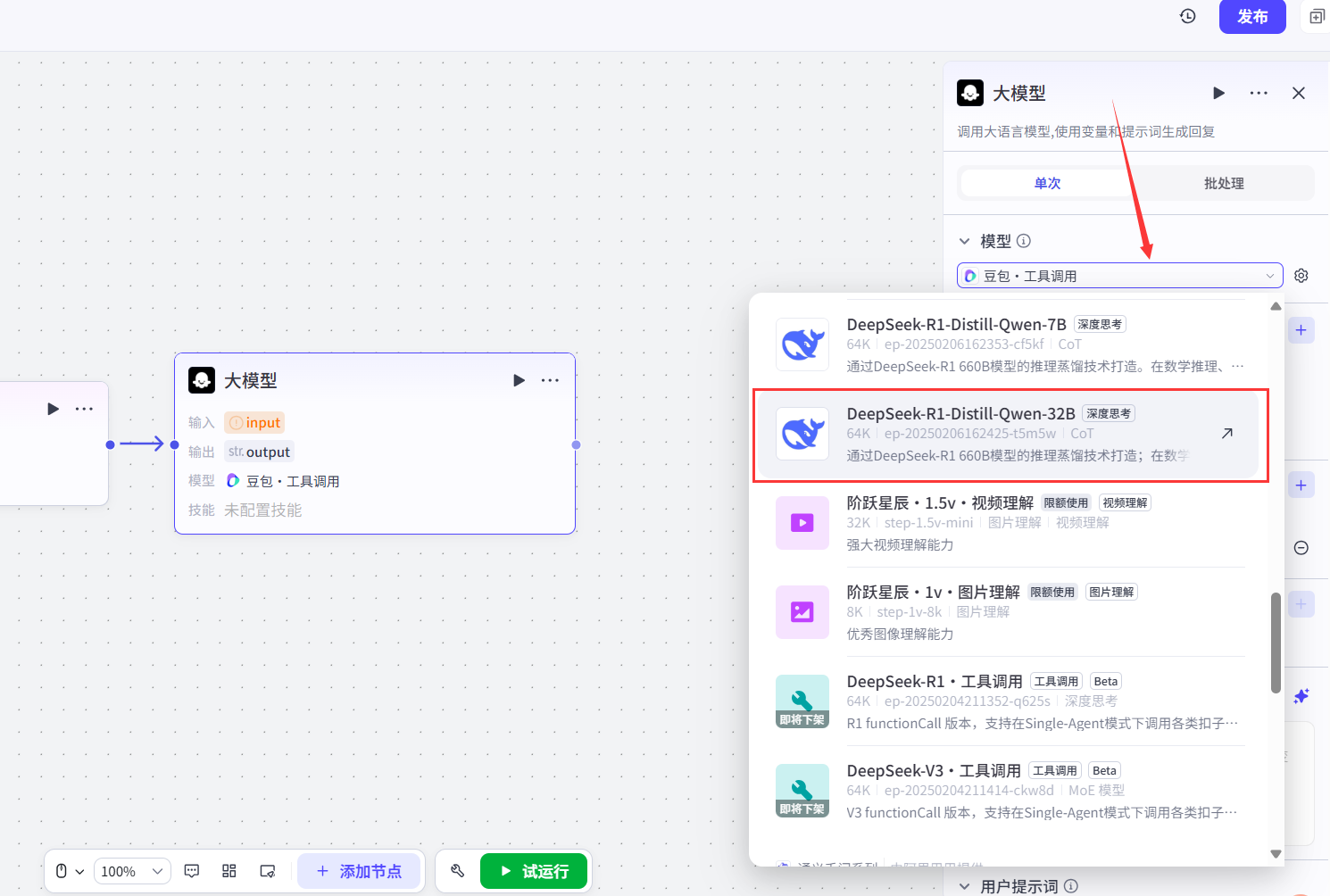Click the purple video icon for 阶跃星辰 1.5v
Viewport: 1330px width, 896px height.
pos(802,523)
